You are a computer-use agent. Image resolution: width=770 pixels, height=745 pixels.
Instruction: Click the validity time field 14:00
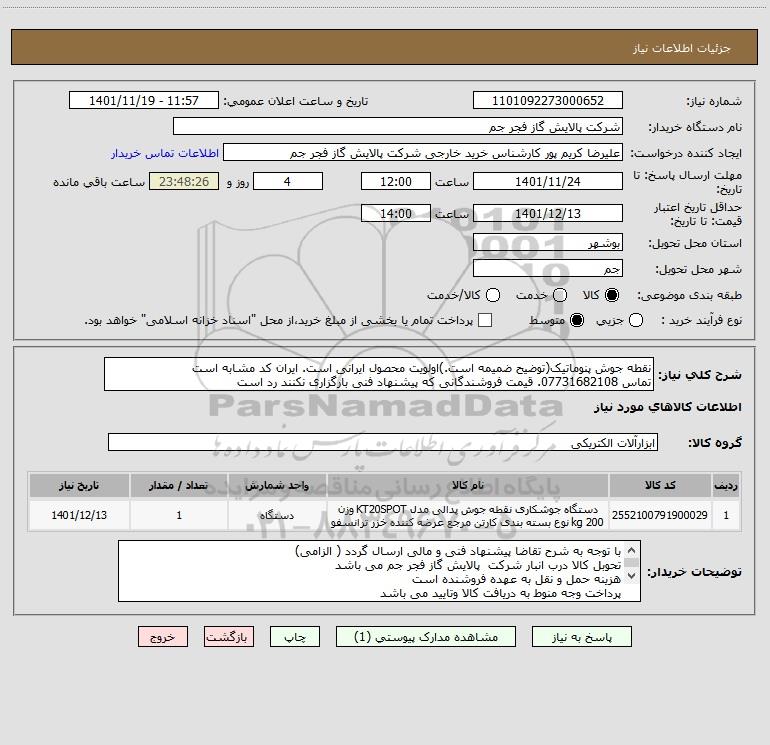396,214
